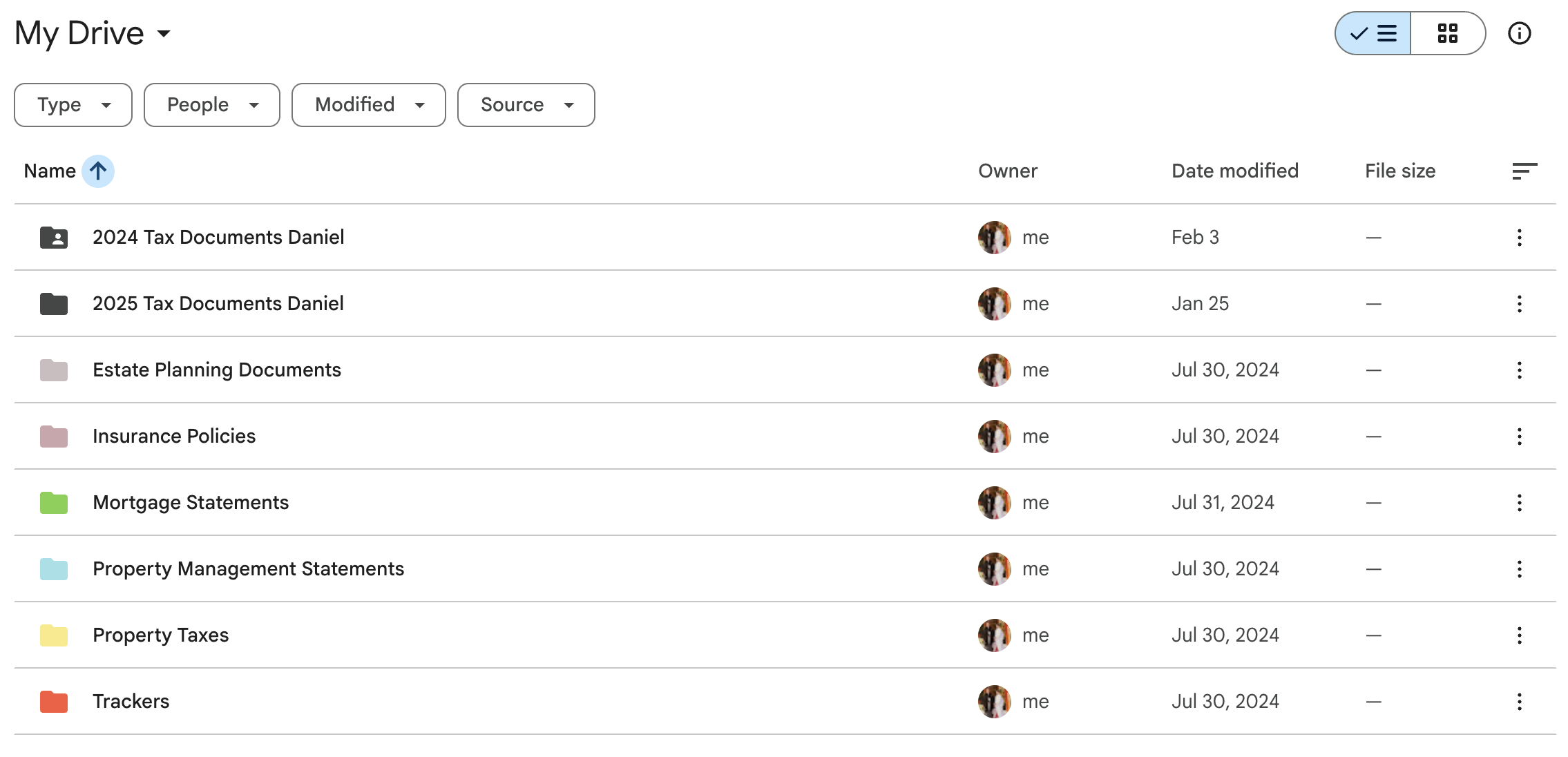Click the red Trackers folder icon
This screenshot has width=1568, height=757.
point(54,702)
